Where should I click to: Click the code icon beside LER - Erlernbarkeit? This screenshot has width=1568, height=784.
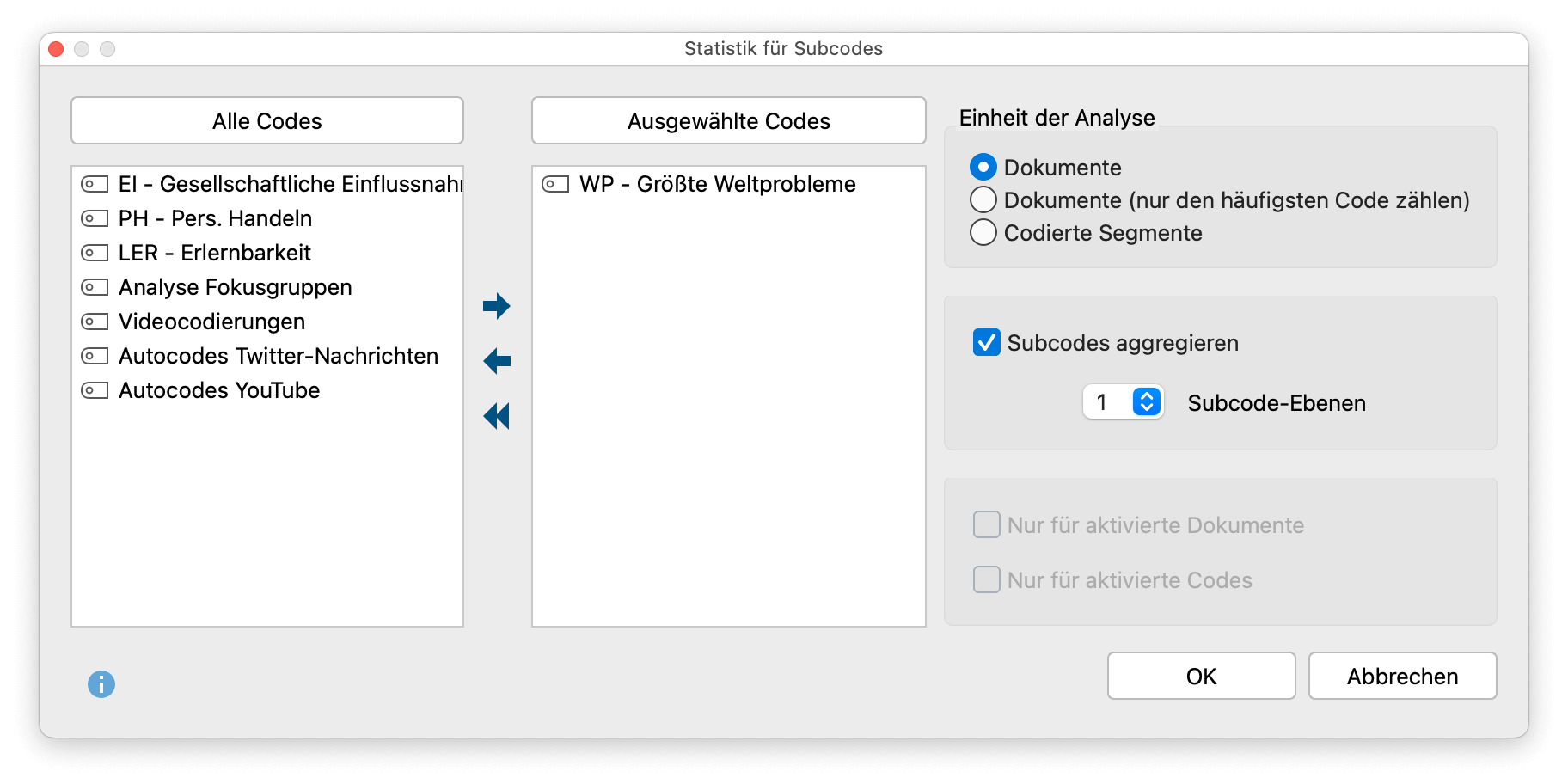(95, 252)
